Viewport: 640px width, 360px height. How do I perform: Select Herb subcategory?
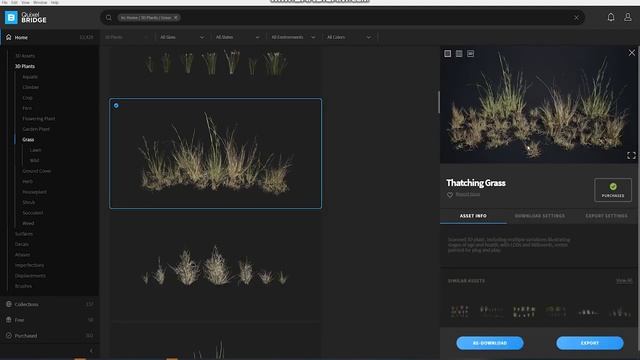(x=27, y=181)
